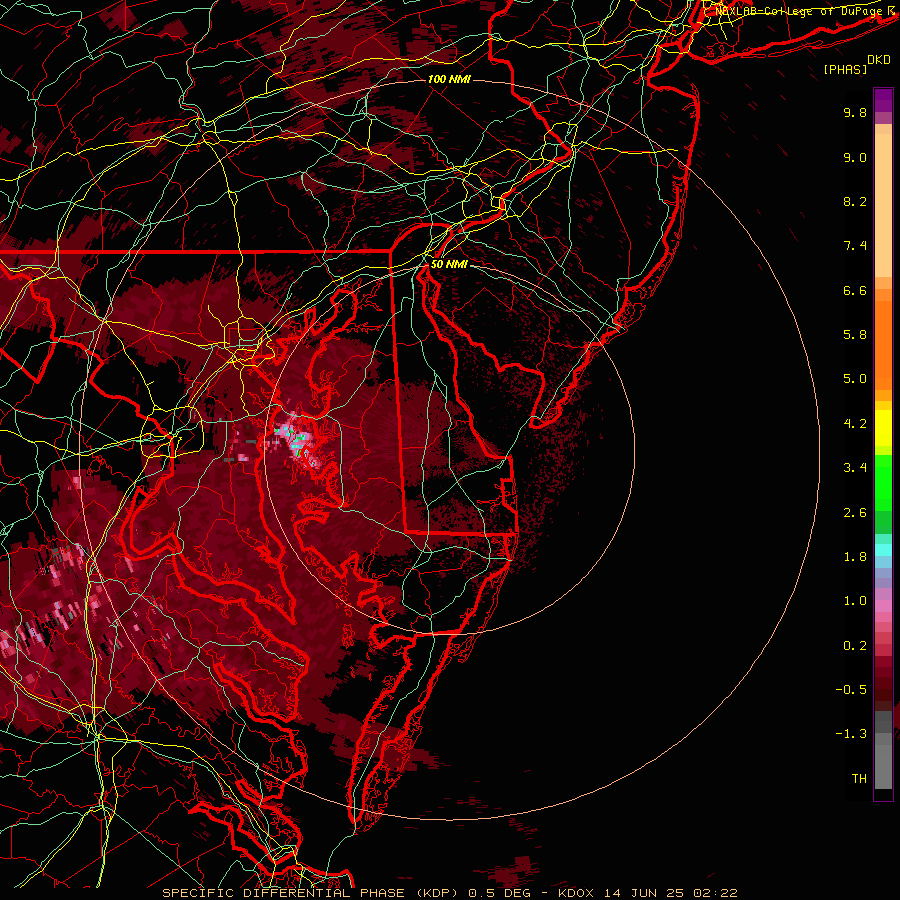Select the -0.5 scale label
The height and width of the screenshot is (900, 900).
[x=851, y=690]
